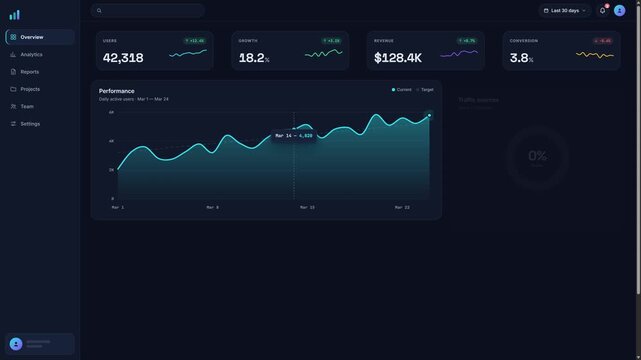Click the Performance chart title
Image resolution: width=641 pixels, height=360 pixels.
117,91
